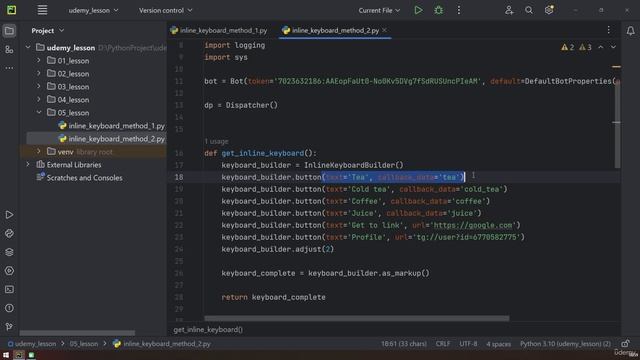
Task: Open the main hamburger menu
Action: [x=42, y=10]
